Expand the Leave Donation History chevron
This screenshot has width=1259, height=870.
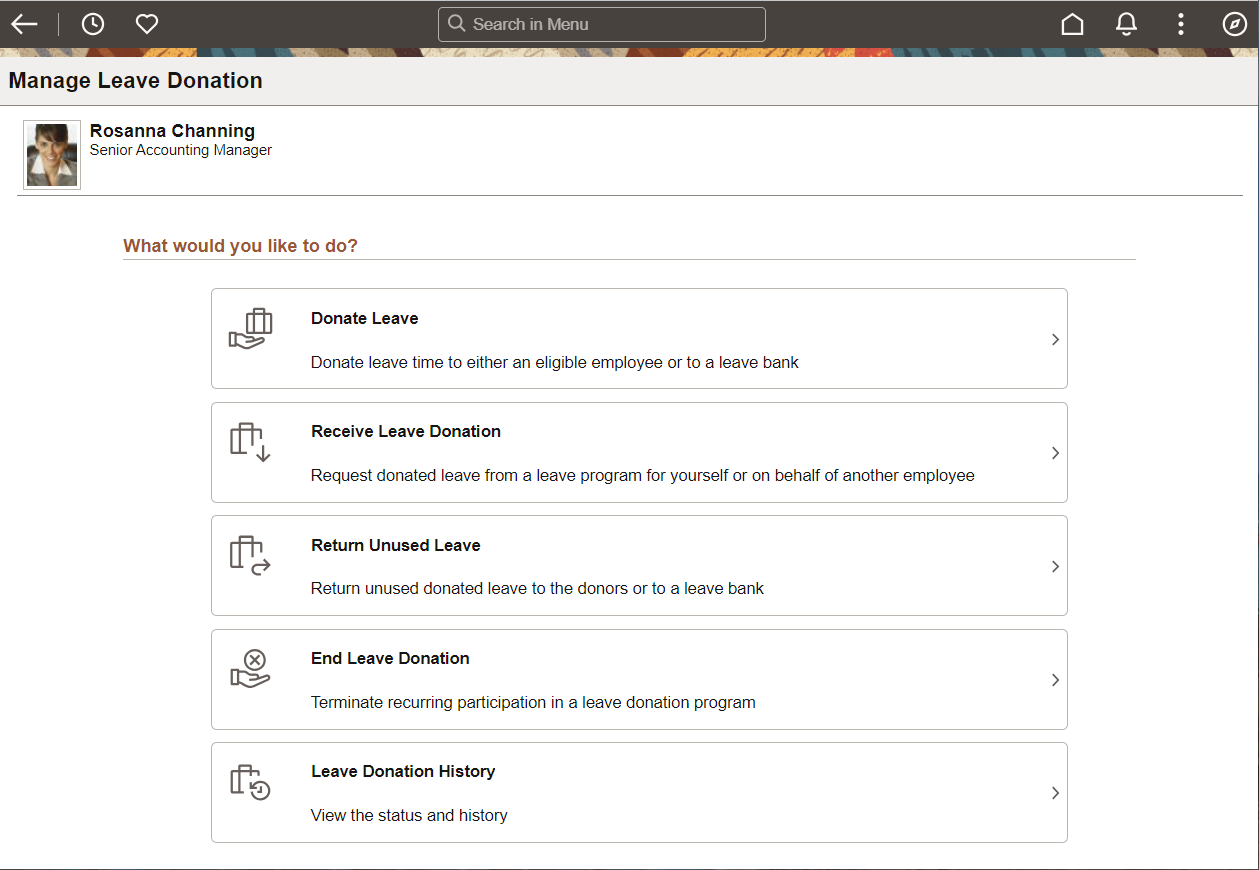click(x=1055, y=793)
